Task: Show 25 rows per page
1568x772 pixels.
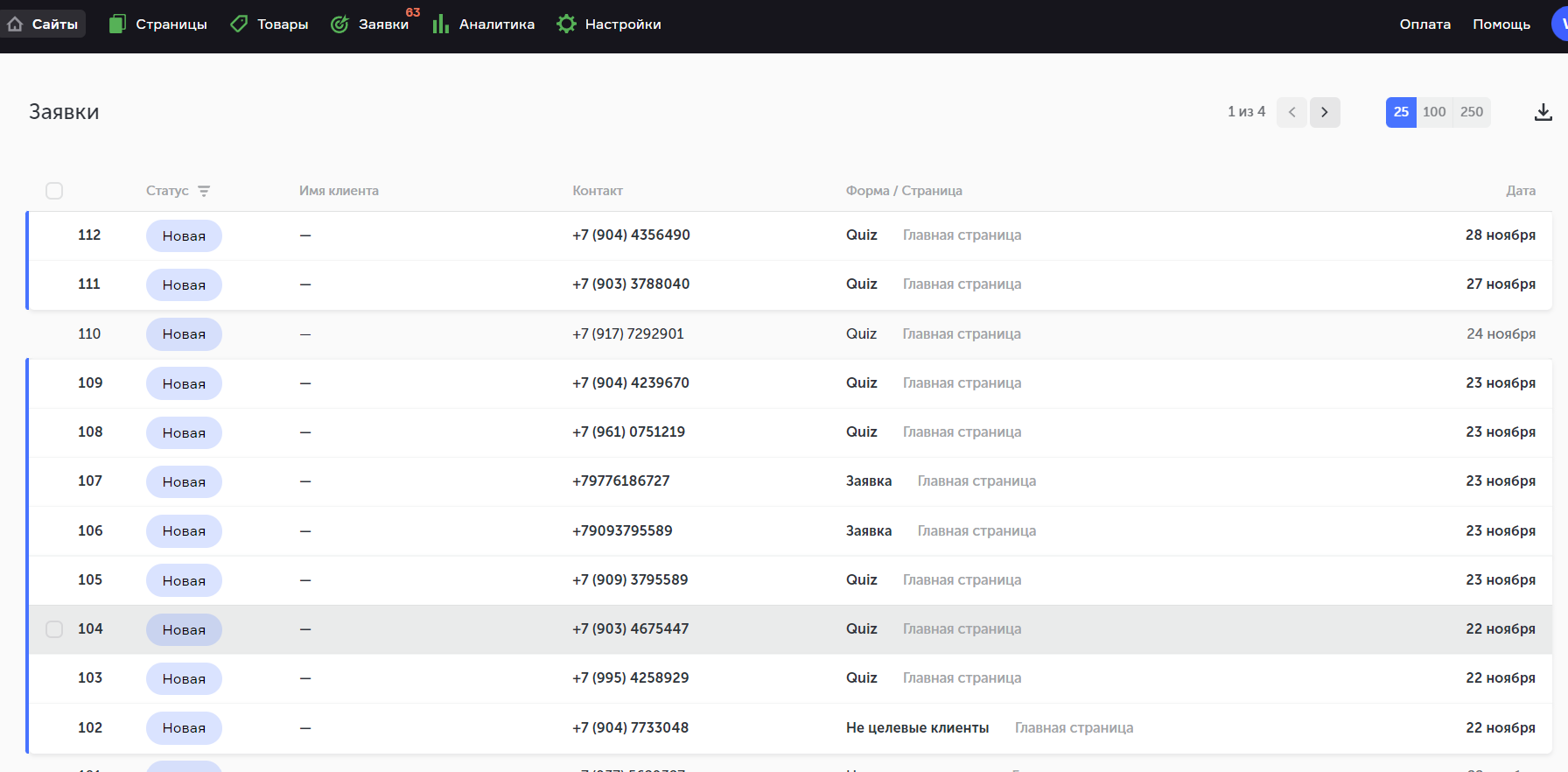Action: [1401, 112]
